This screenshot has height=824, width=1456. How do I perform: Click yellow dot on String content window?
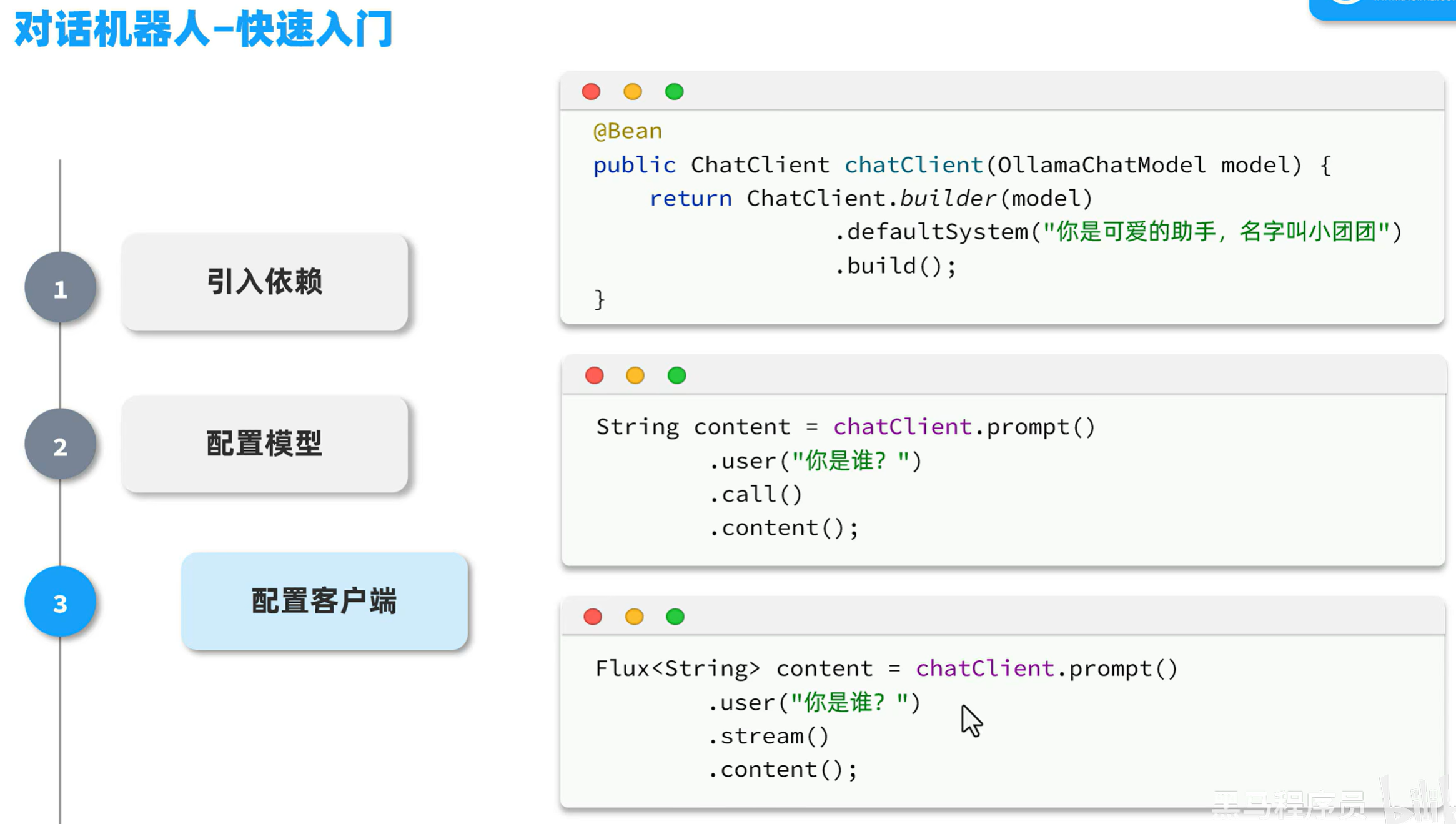635,375
